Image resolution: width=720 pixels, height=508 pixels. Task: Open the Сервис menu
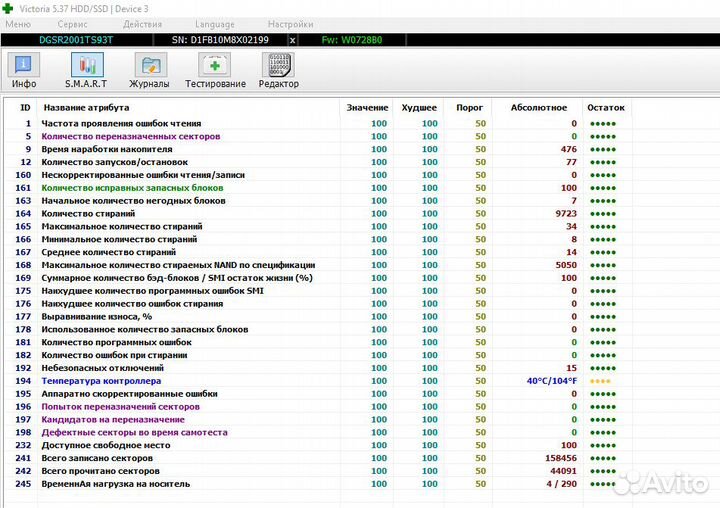72,24
